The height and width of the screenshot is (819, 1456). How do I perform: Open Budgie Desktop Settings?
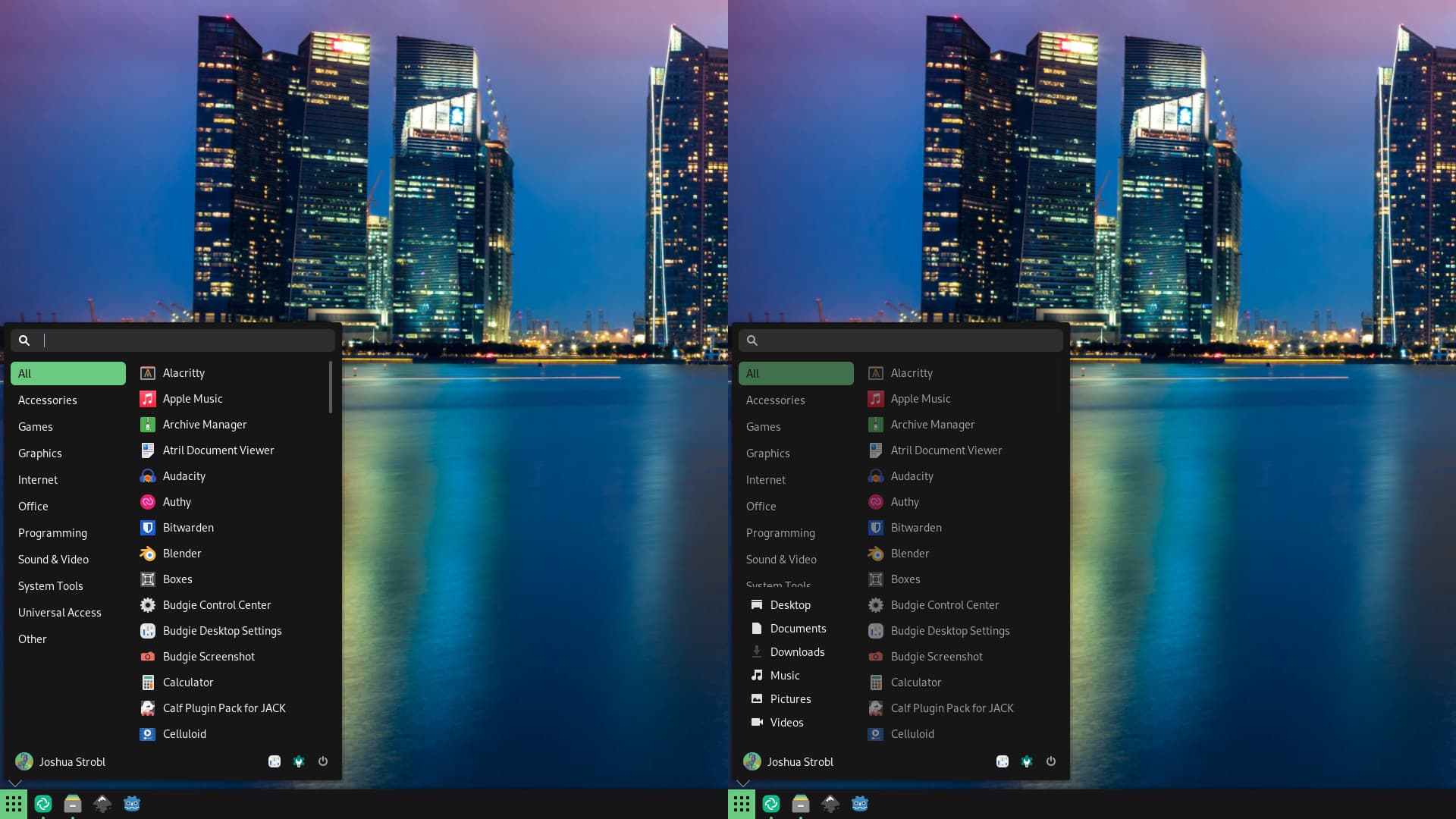tap(221, 630)
